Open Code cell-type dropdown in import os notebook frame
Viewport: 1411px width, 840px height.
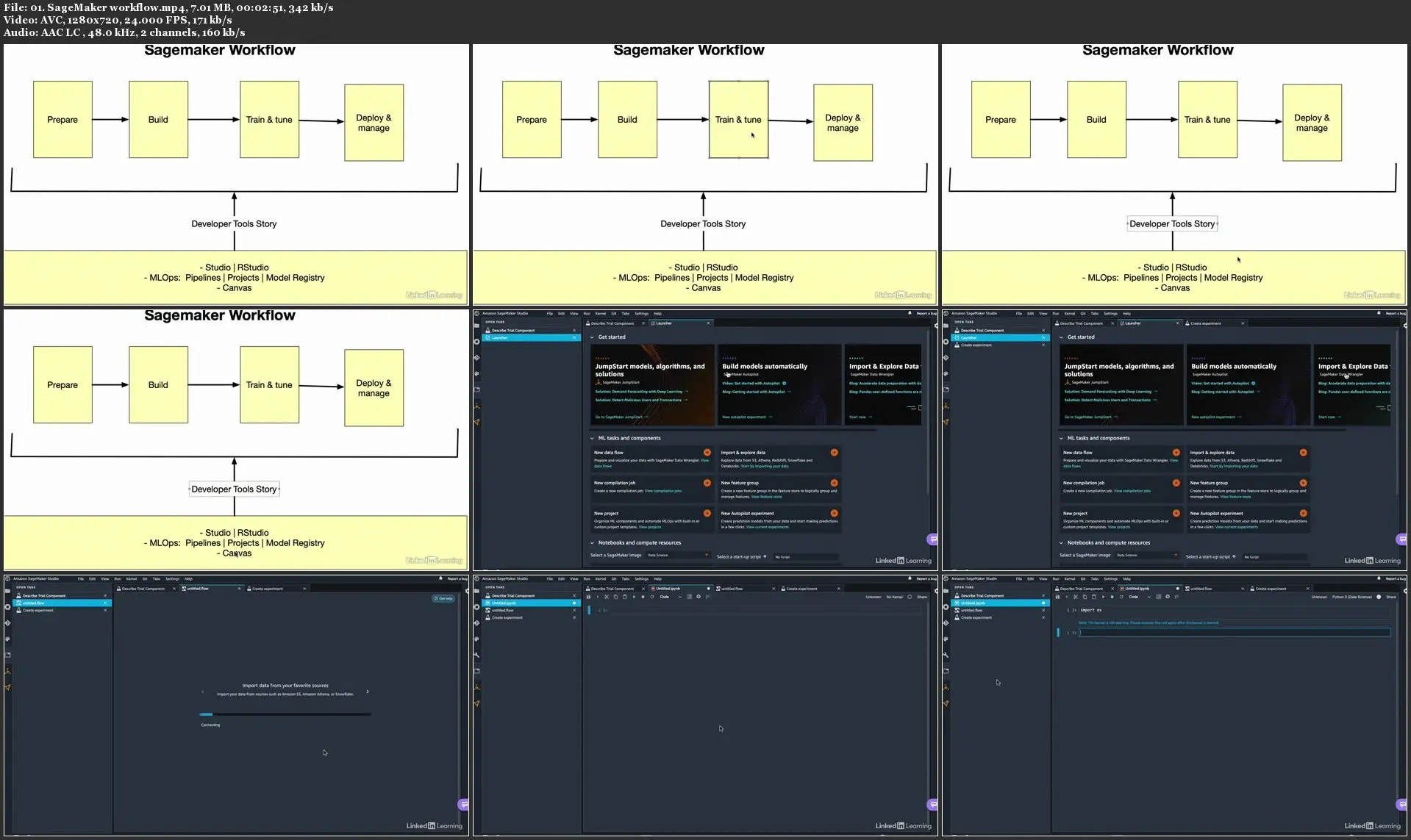(x=1139, y=597)
